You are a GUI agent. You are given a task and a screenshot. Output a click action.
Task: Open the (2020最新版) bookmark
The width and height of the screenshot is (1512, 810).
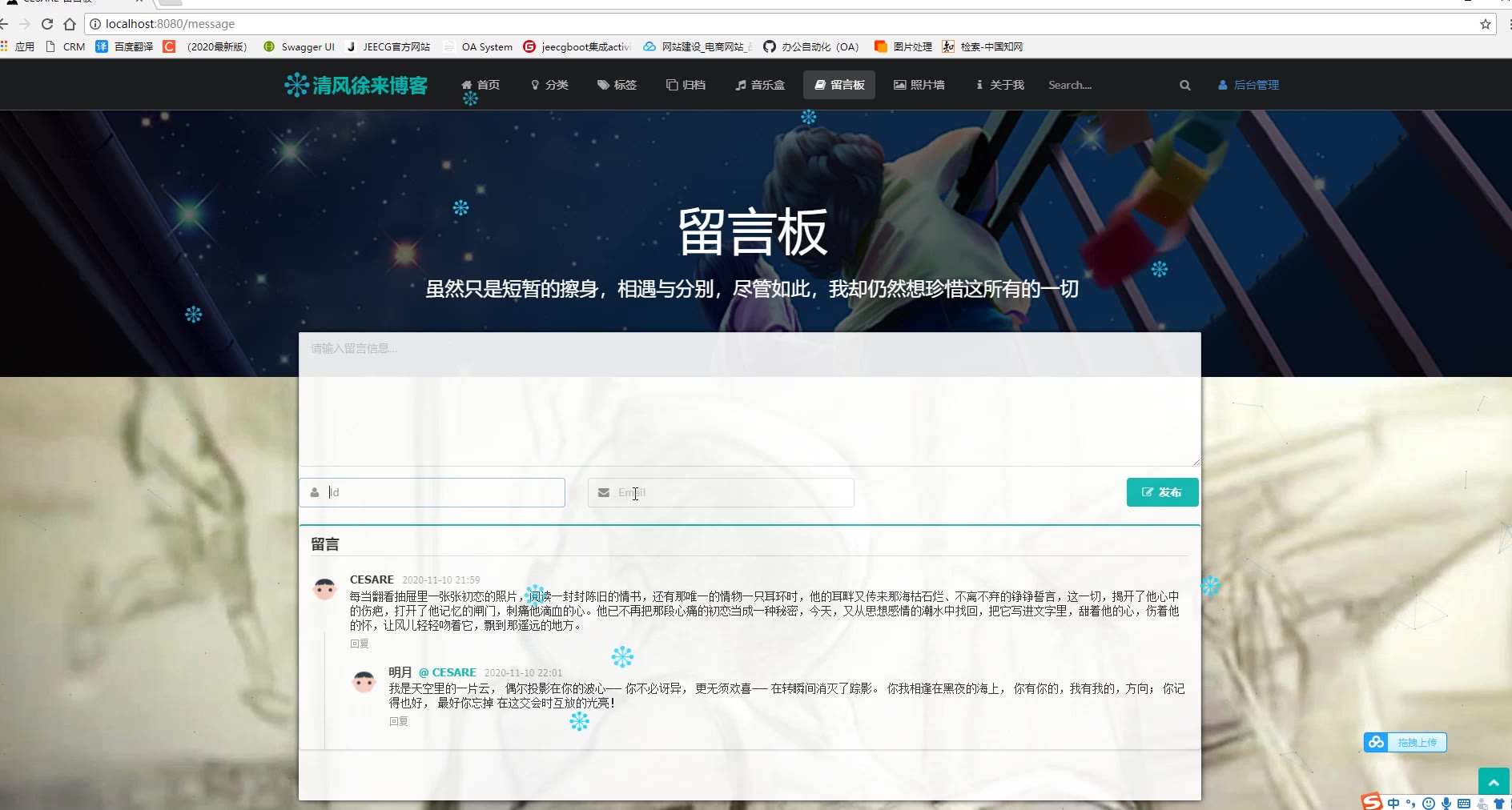pos(206,46)
